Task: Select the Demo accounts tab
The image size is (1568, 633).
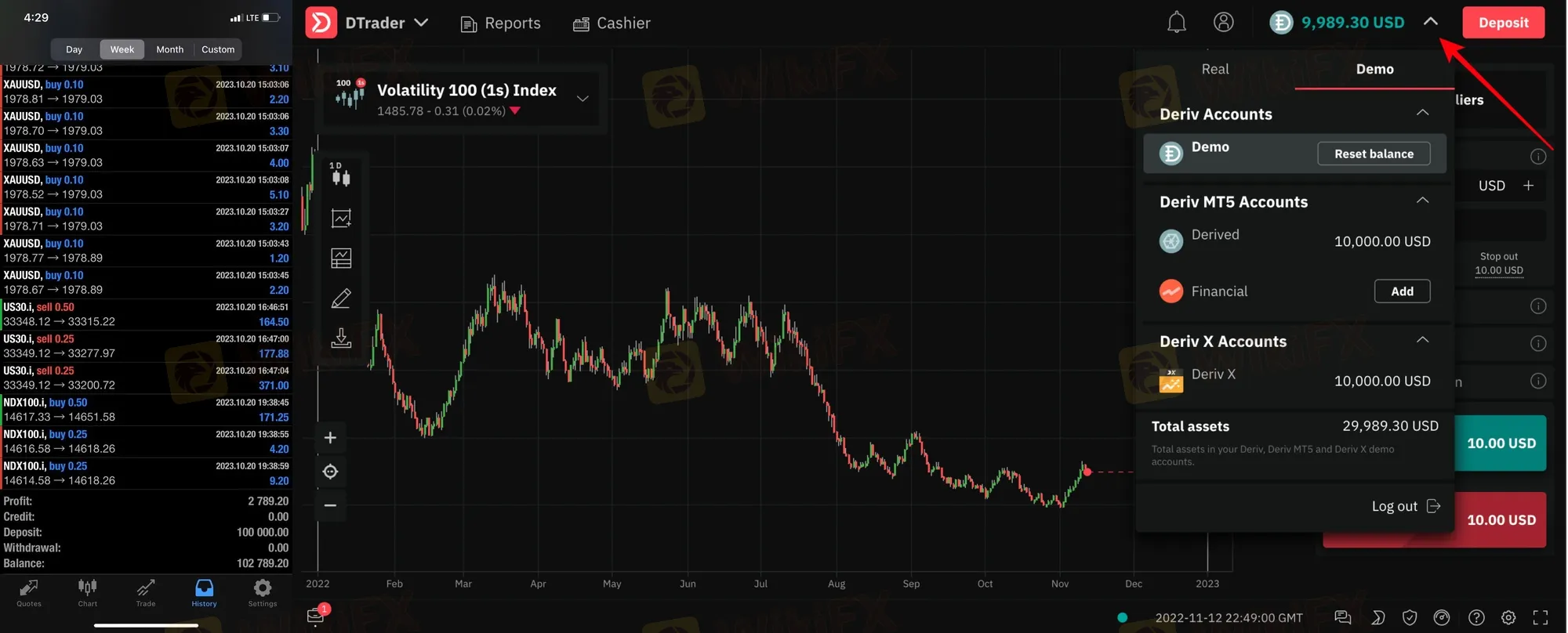Action: (1375, 69)
